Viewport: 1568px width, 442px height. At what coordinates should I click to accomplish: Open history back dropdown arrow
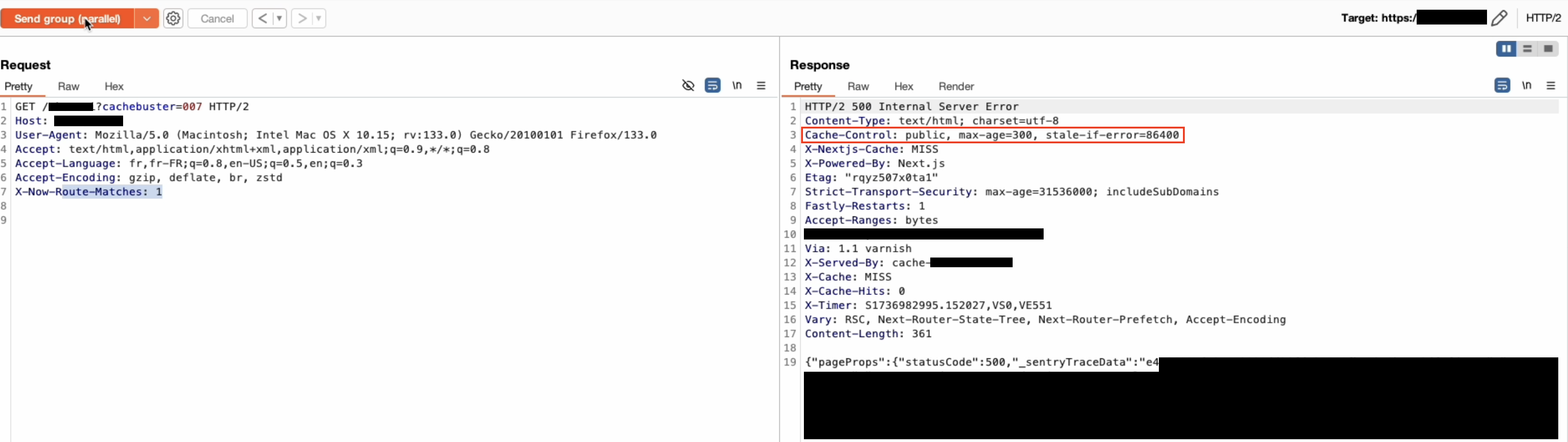point(280,18)
